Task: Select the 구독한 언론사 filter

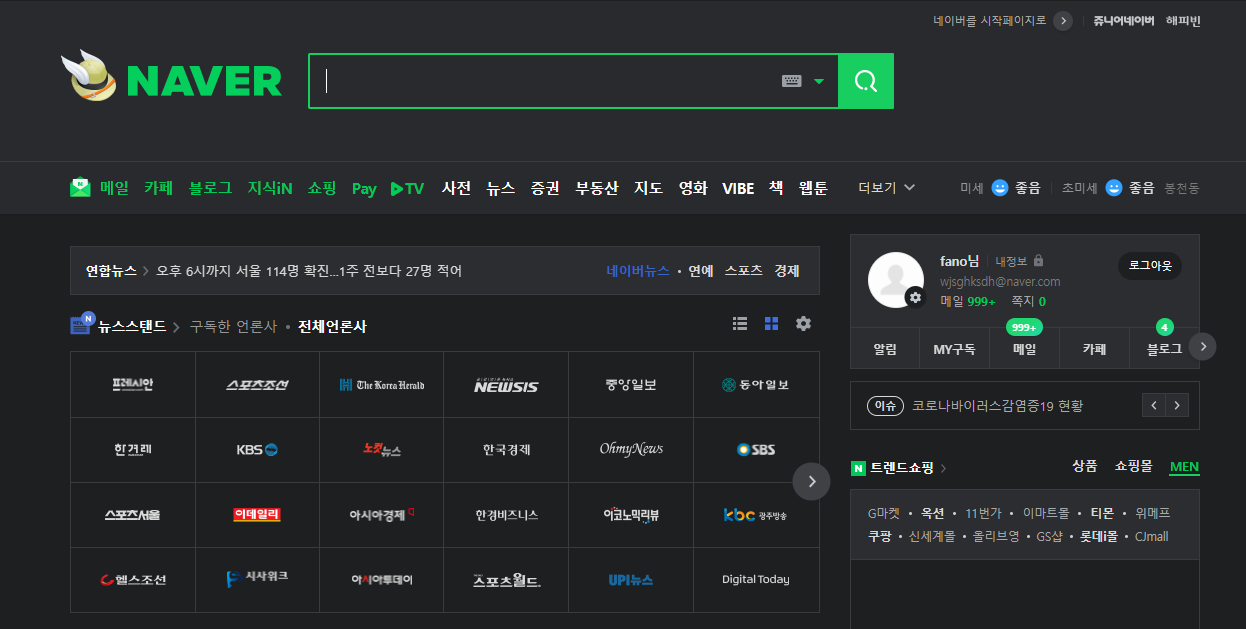Action: click(x=233, y=327)
